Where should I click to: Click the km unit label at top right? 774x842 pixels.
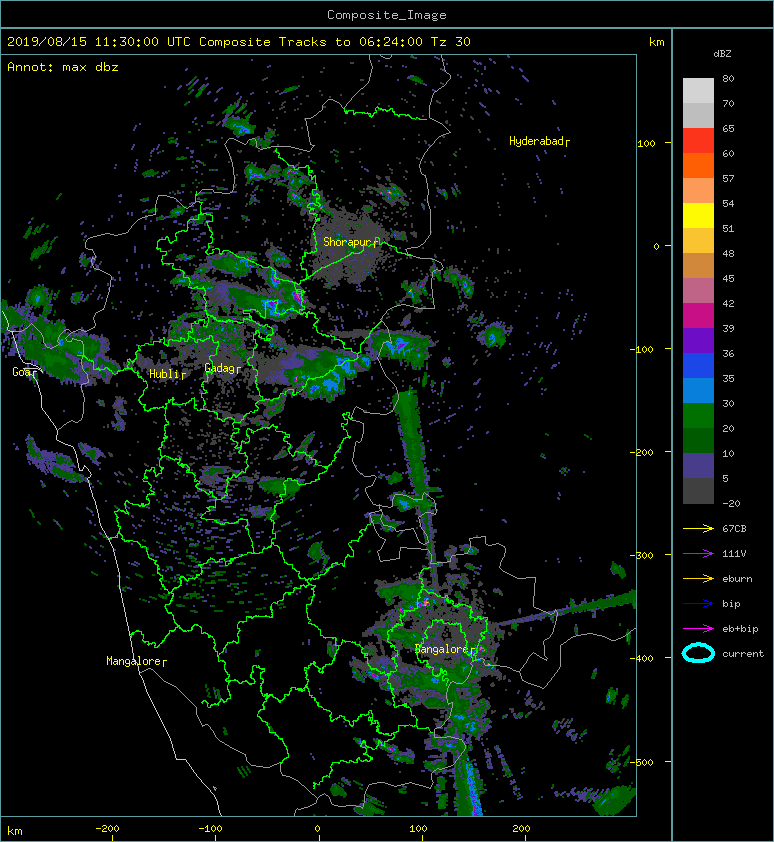(656, 42)
